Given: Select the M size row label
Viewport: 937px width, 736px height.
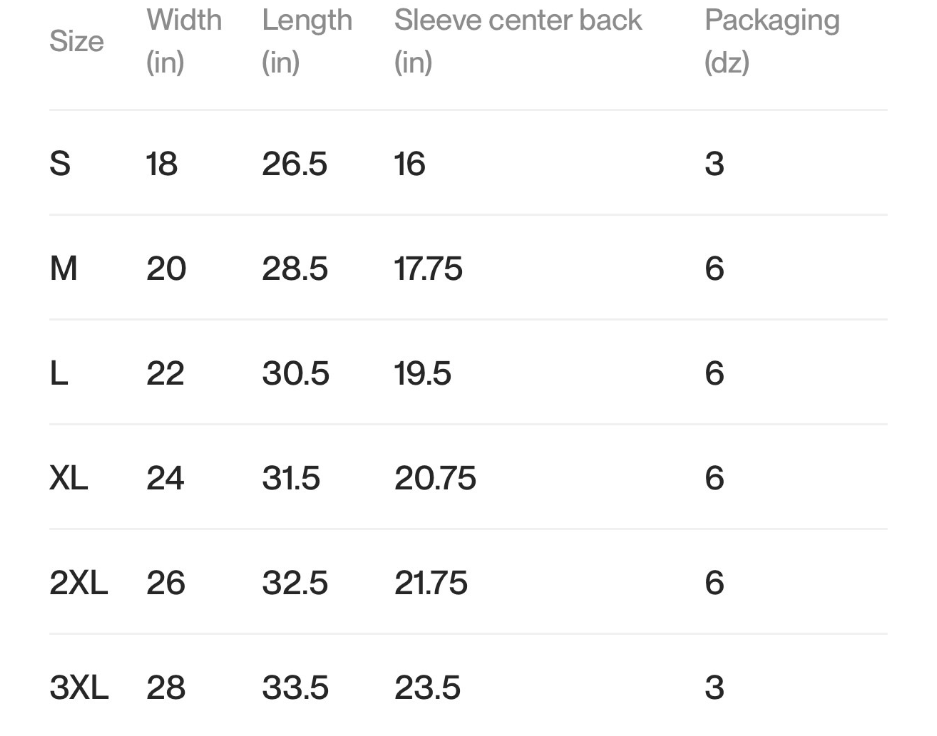Looking at the screenshot, I should [63, 268].
